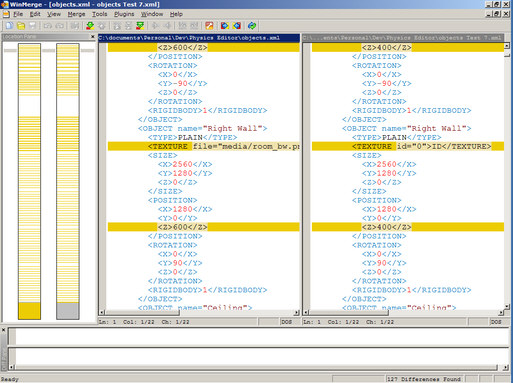Click the Open folder toolbar icon
Image resolution: width=513 pixels, height=383 pixels.
(x=21, y=26)
